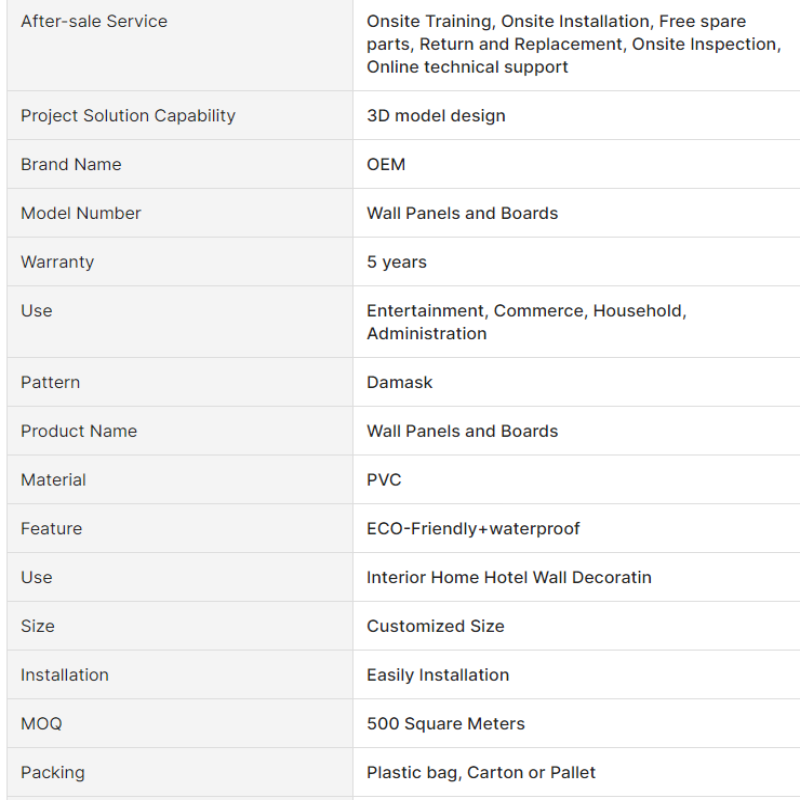Click the Pattern label
Viewport: 800px width, 800px height.
click(x=50, y=383)
